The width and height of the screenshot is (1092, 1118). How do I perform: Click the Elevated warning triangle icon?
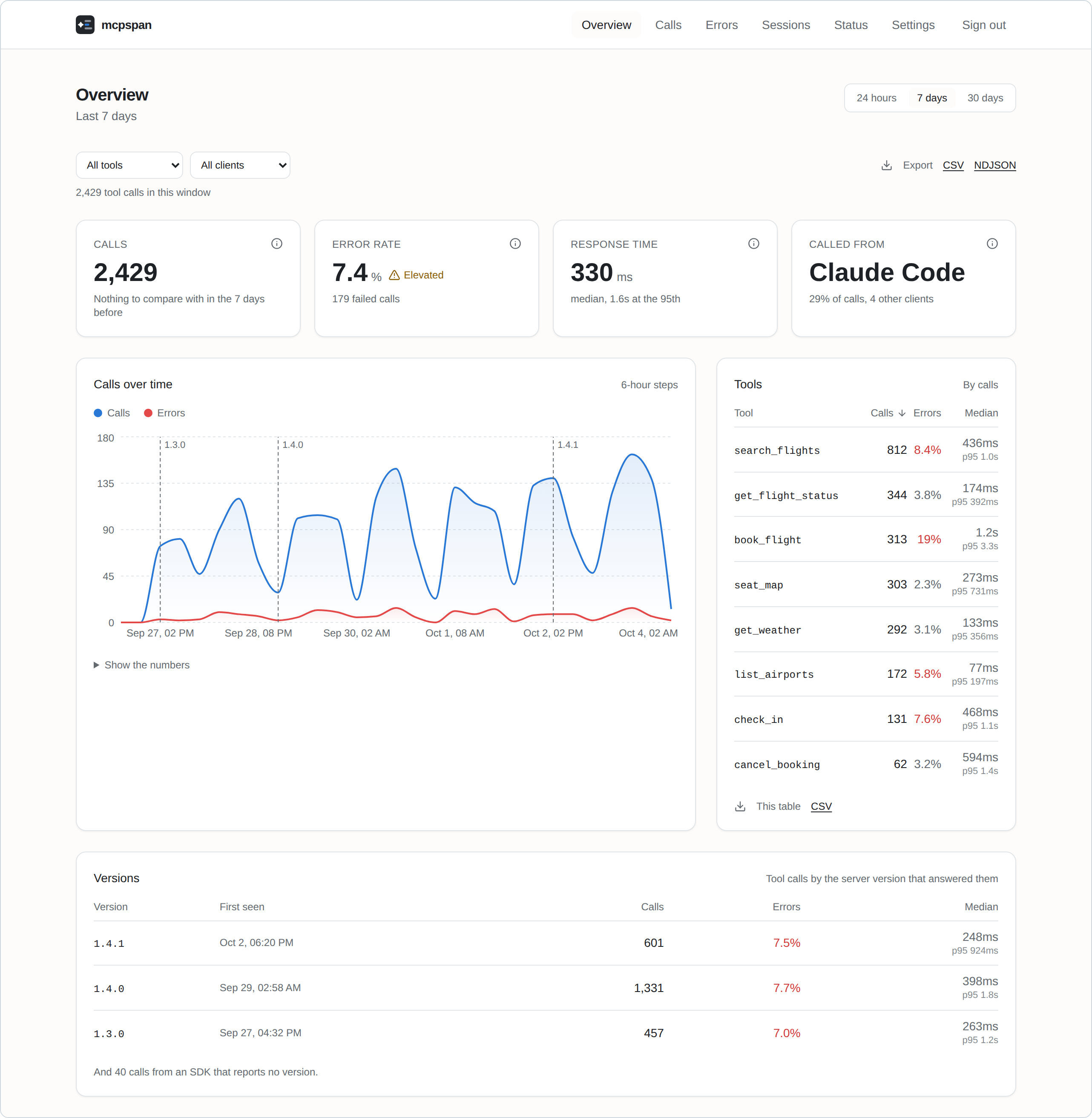pos(394,275)
